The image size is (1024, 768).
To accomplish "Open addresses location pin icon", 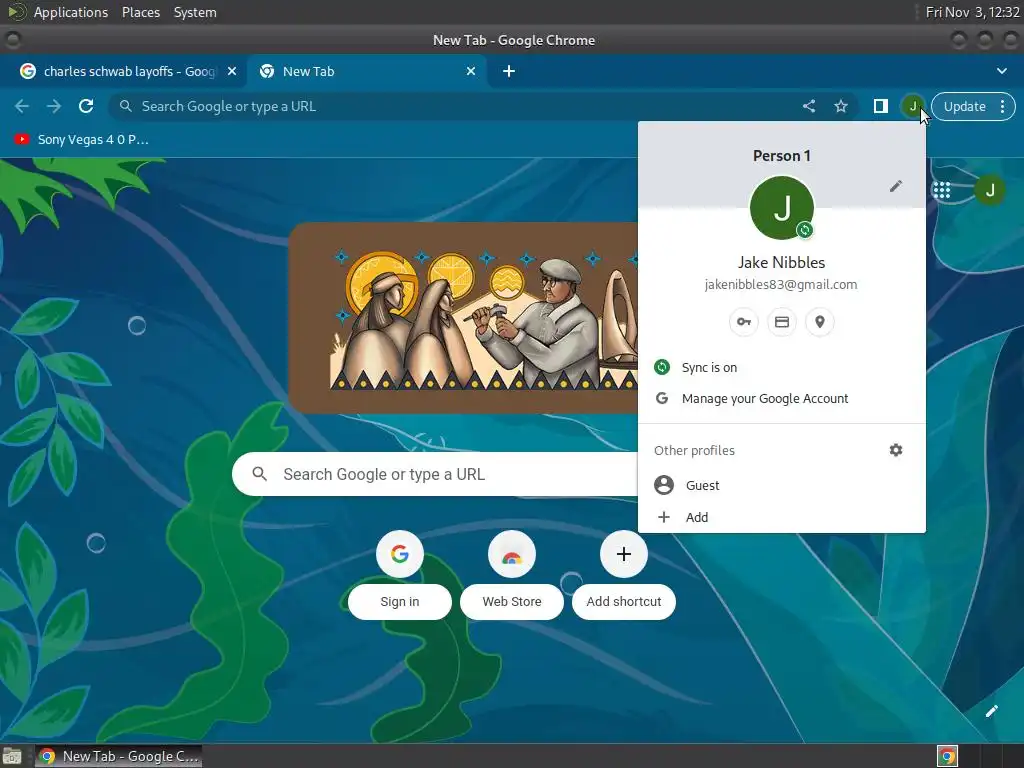I will [820, 322].
